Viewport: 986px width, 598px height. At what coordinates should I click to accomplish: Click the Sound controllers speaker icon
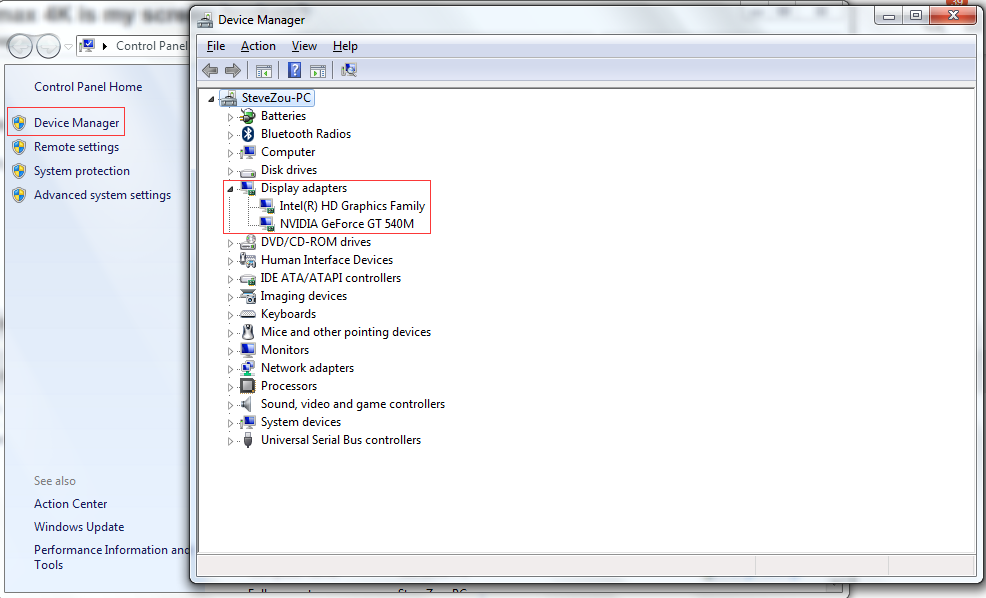[x=248, y=404]
